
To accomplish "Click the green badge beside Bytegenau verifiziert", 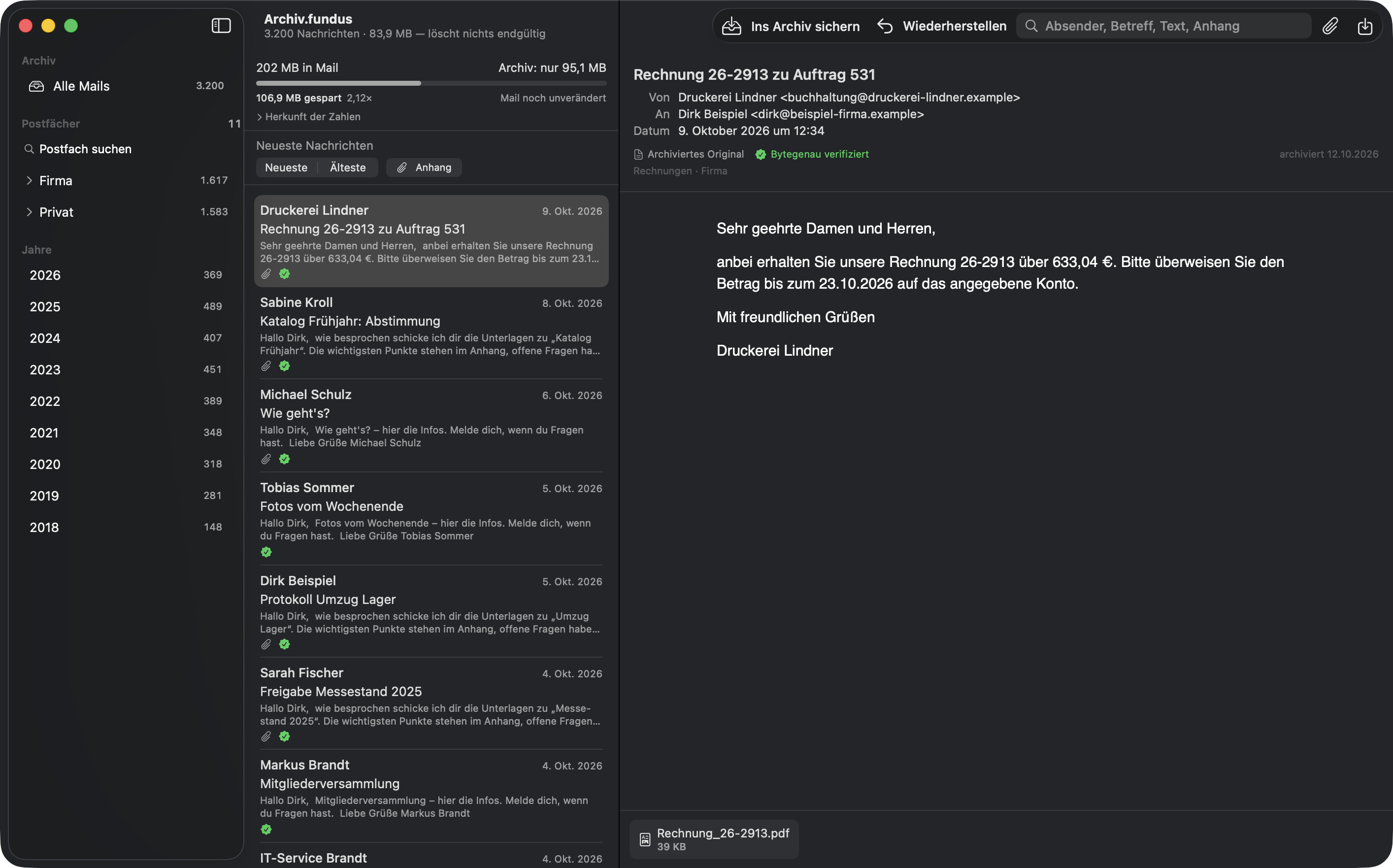I will (761, 154).
